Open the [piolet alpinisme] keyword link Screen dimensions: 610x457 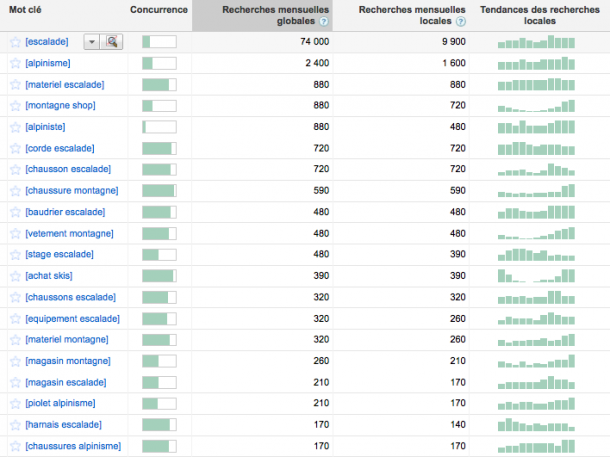[60, 403]
